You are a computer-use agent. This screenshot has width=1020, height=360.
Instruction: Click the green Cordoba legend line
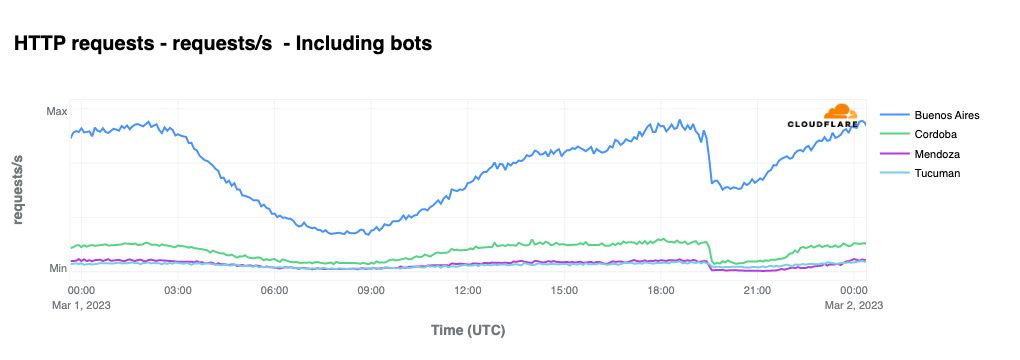pyautogui.click(x=894, y=135)
